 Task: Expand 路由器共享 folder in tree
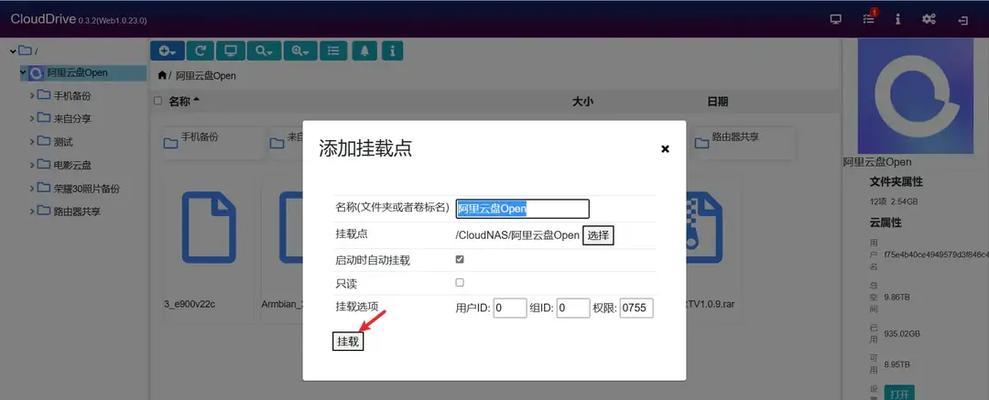(32, 211)
